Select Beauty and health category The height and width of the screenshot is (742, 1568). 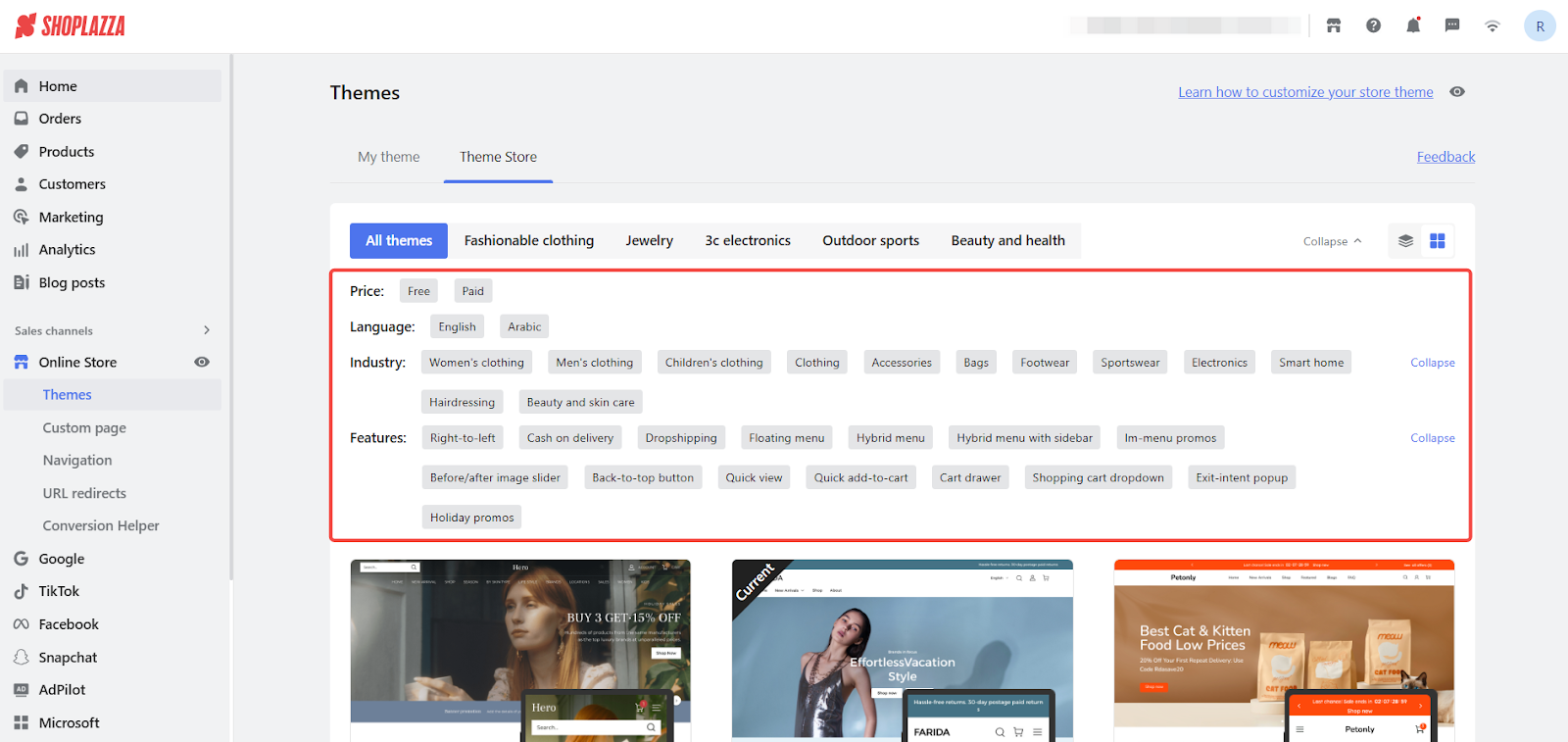pos(1008,241)
